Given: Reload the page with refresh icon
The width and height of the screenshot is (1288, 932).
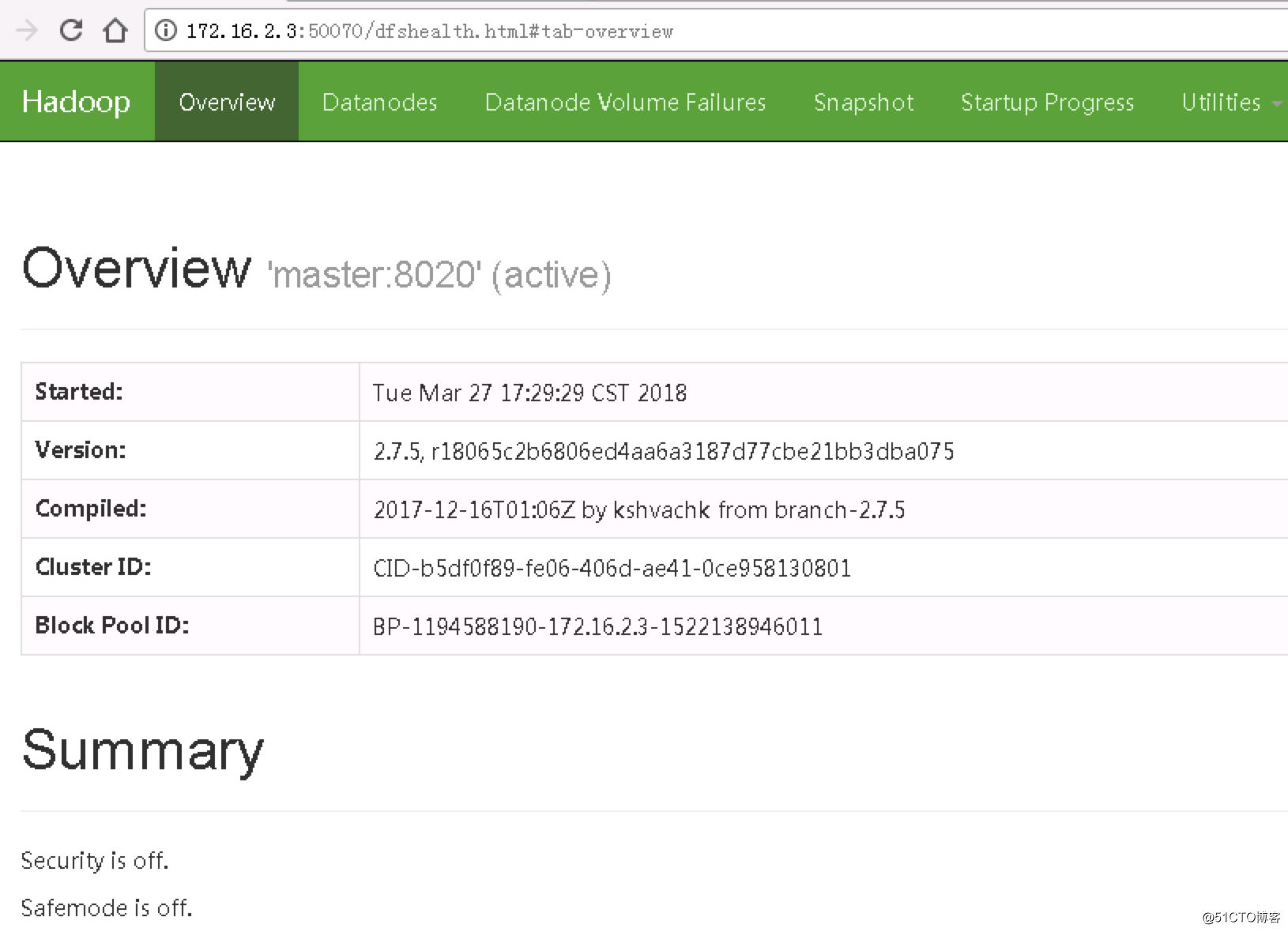Looking at the screenshot, I should [x=71, y=31].
